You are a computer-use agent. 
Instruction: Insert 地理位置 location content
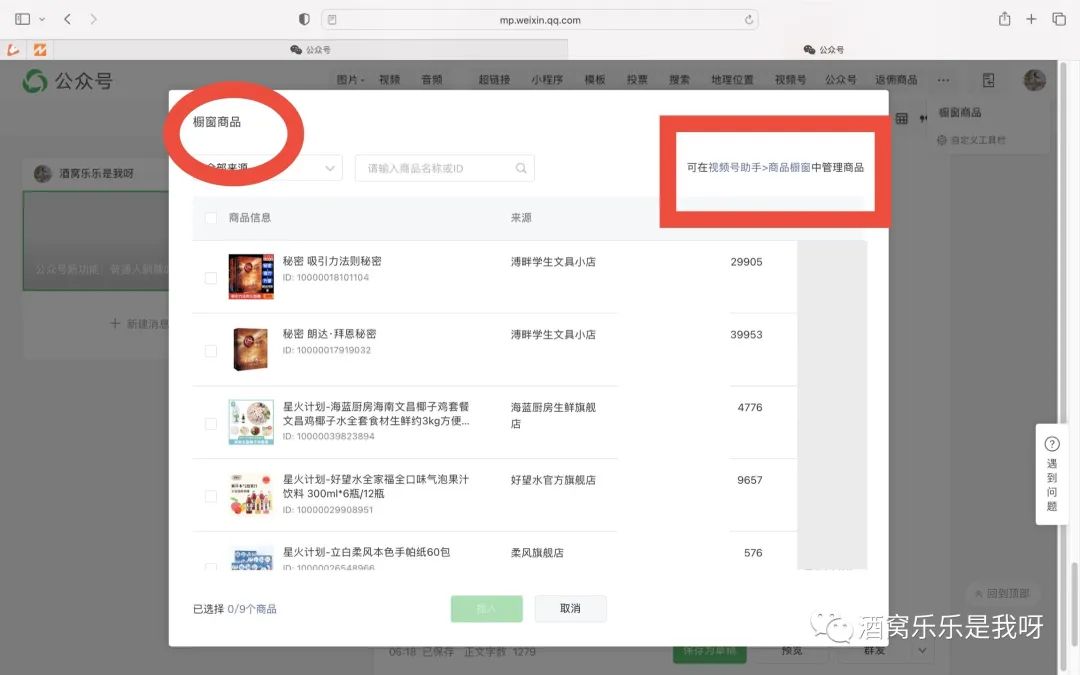click(x=733, y=80)
